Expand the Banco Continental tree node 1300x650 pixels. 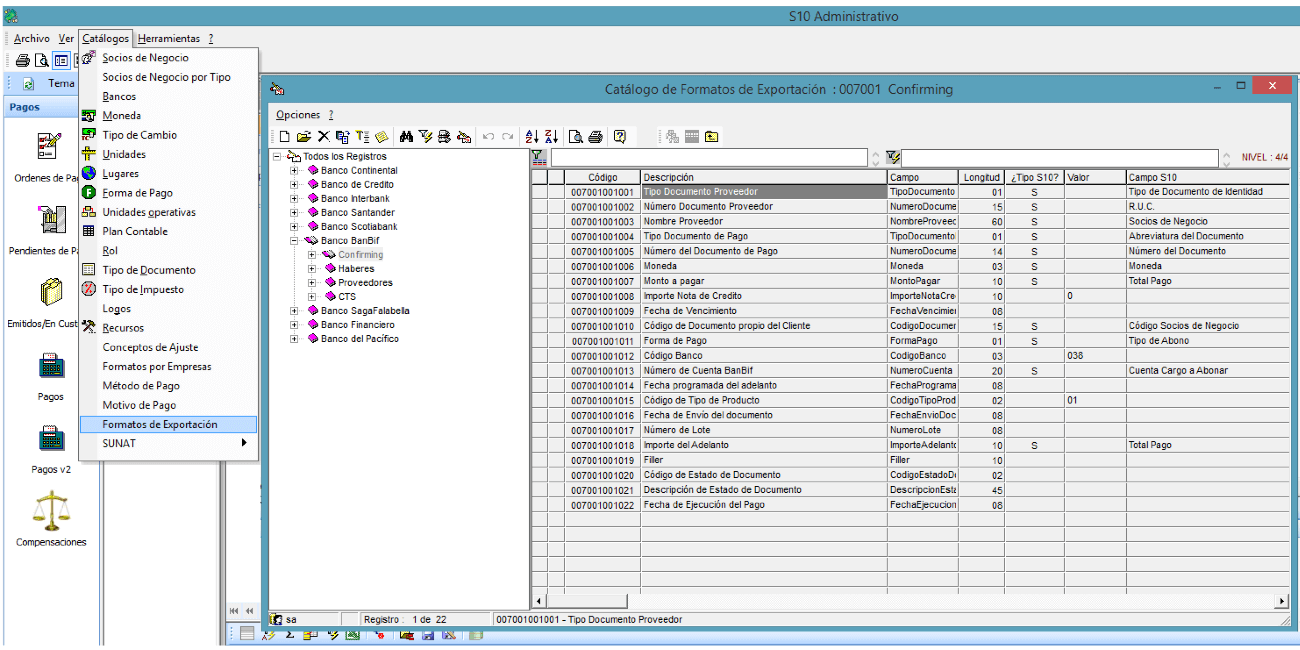click(295, 171)
